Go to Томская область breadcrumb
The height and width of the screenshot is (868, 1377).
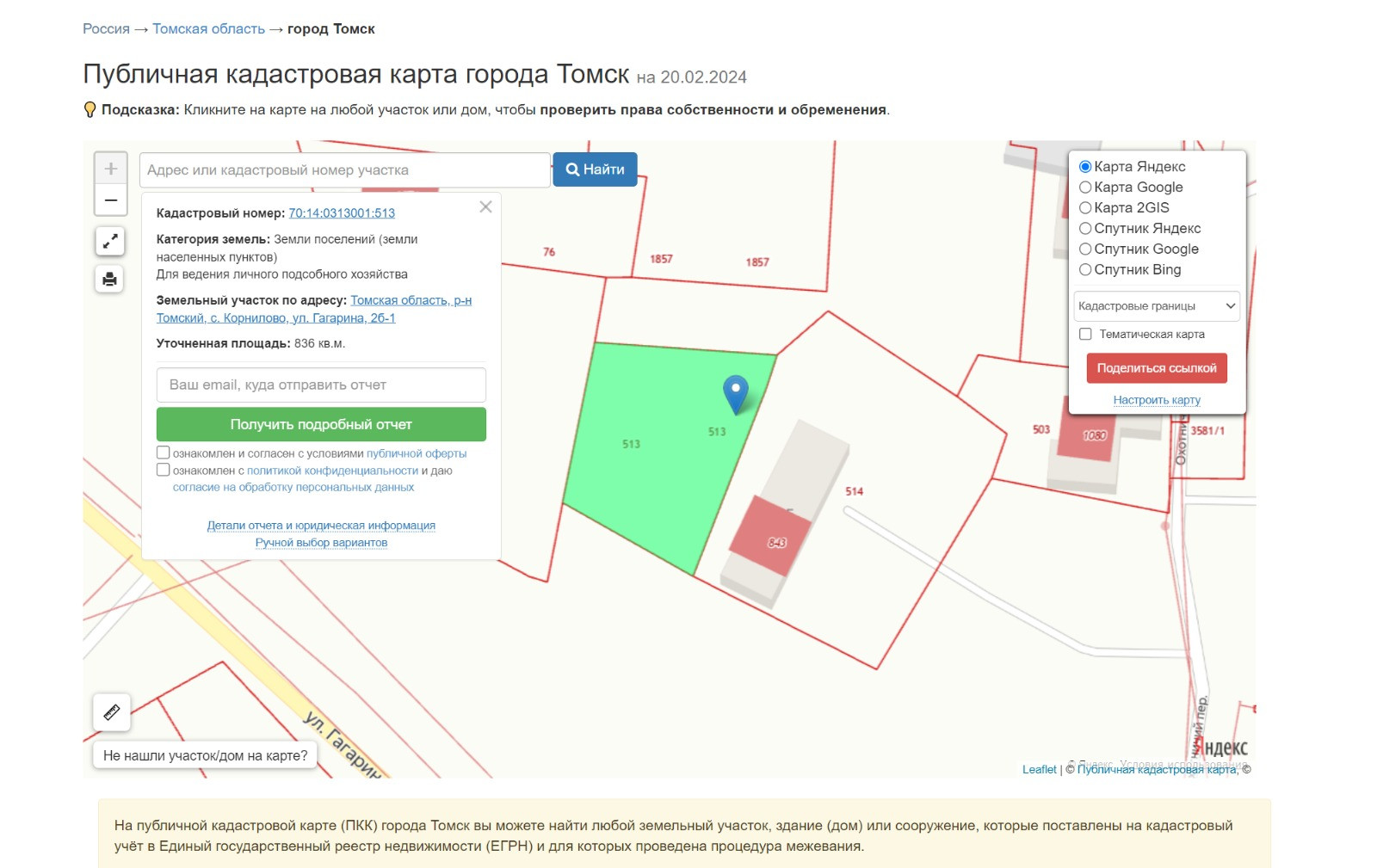point(208,29)
